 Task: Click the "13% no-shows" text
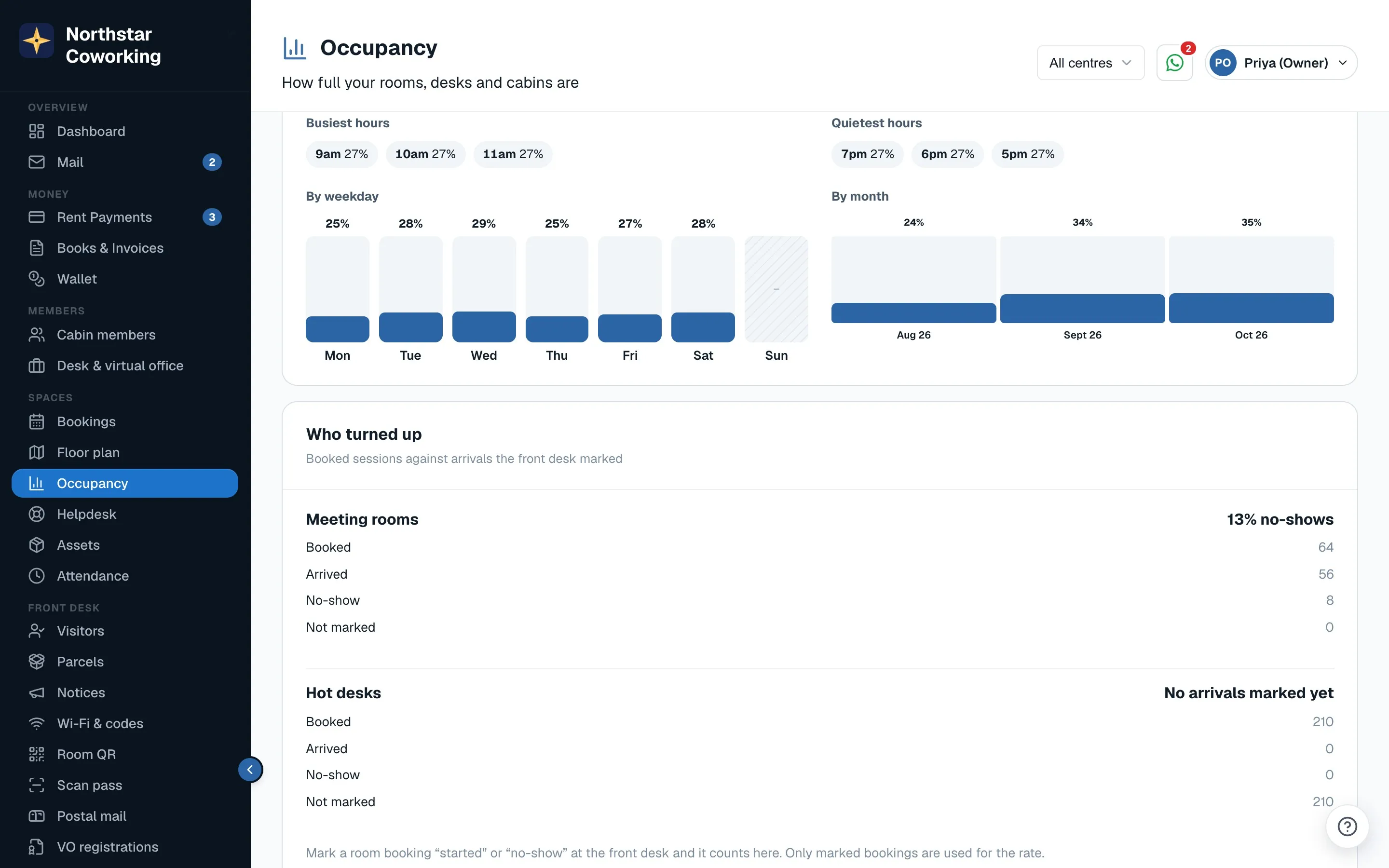[1280, 519]
